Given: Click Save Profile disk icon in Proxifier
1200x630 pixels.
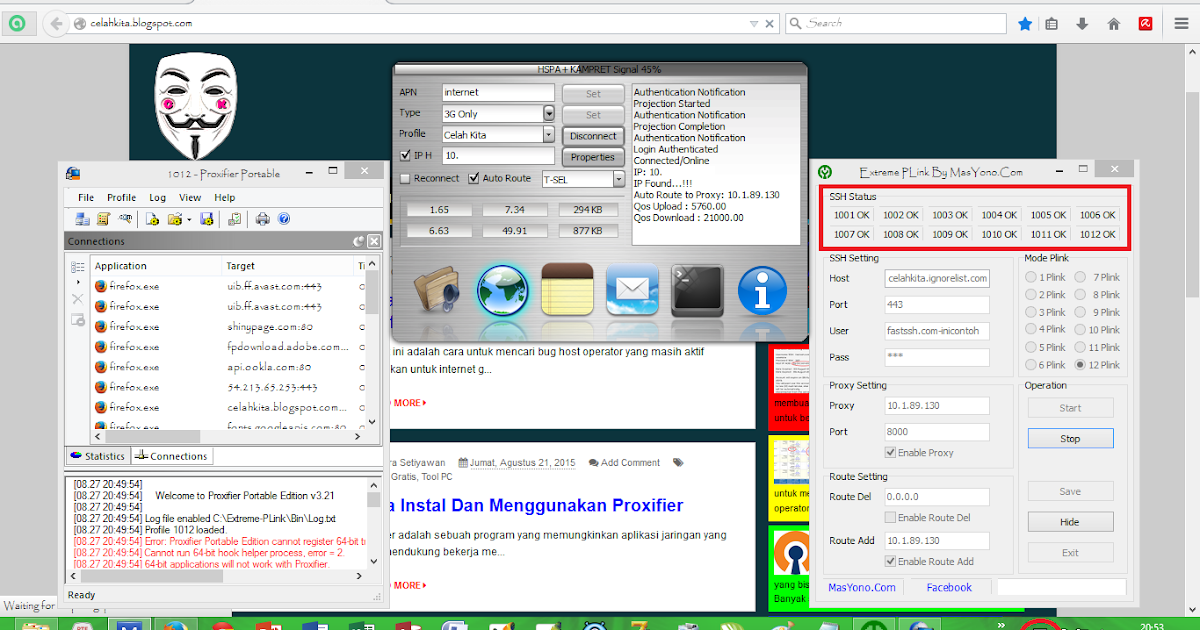Looking at the screenshot, I should coord(207,219).
